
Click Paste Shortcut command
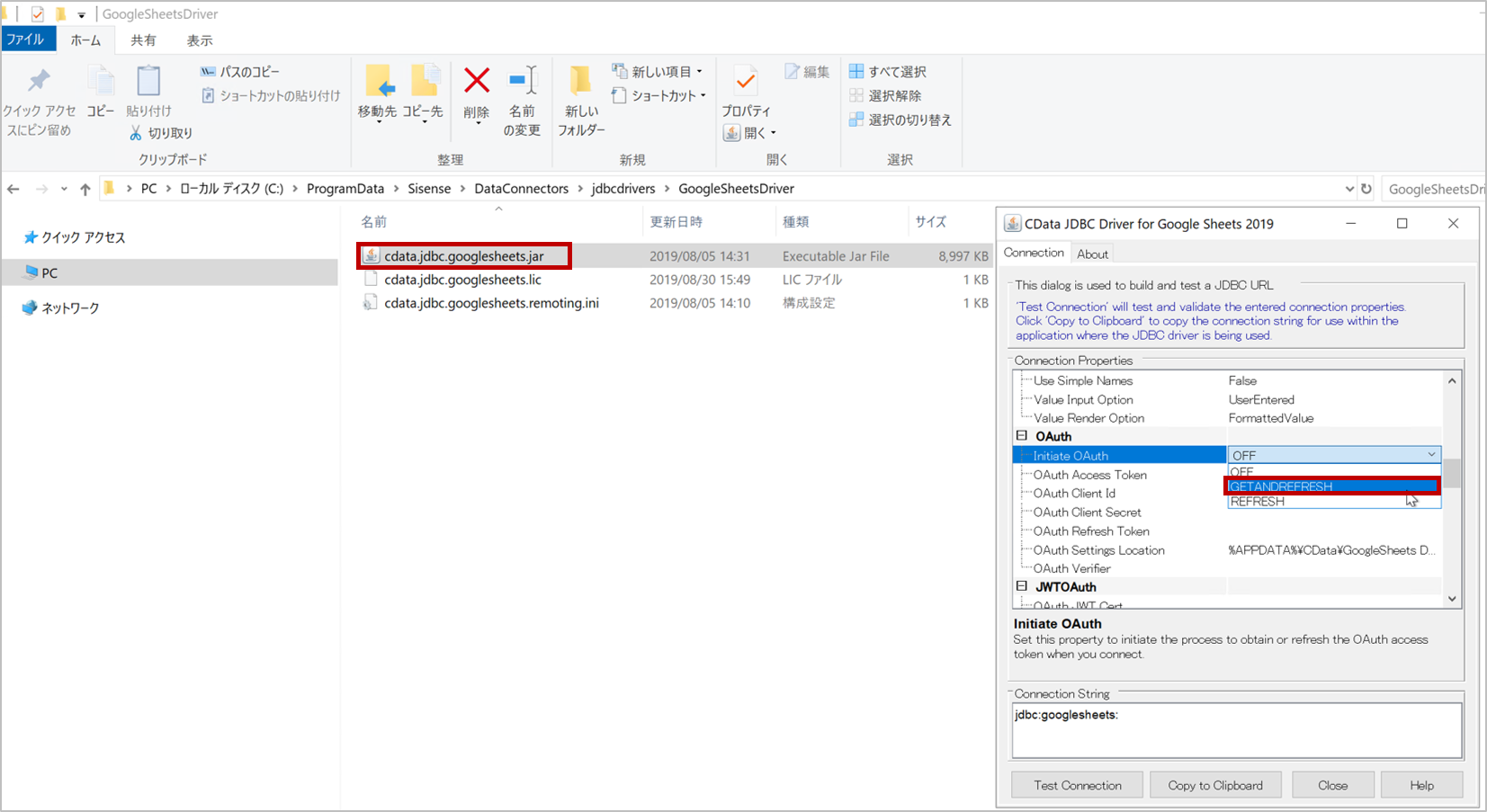(x=271, y=95)
